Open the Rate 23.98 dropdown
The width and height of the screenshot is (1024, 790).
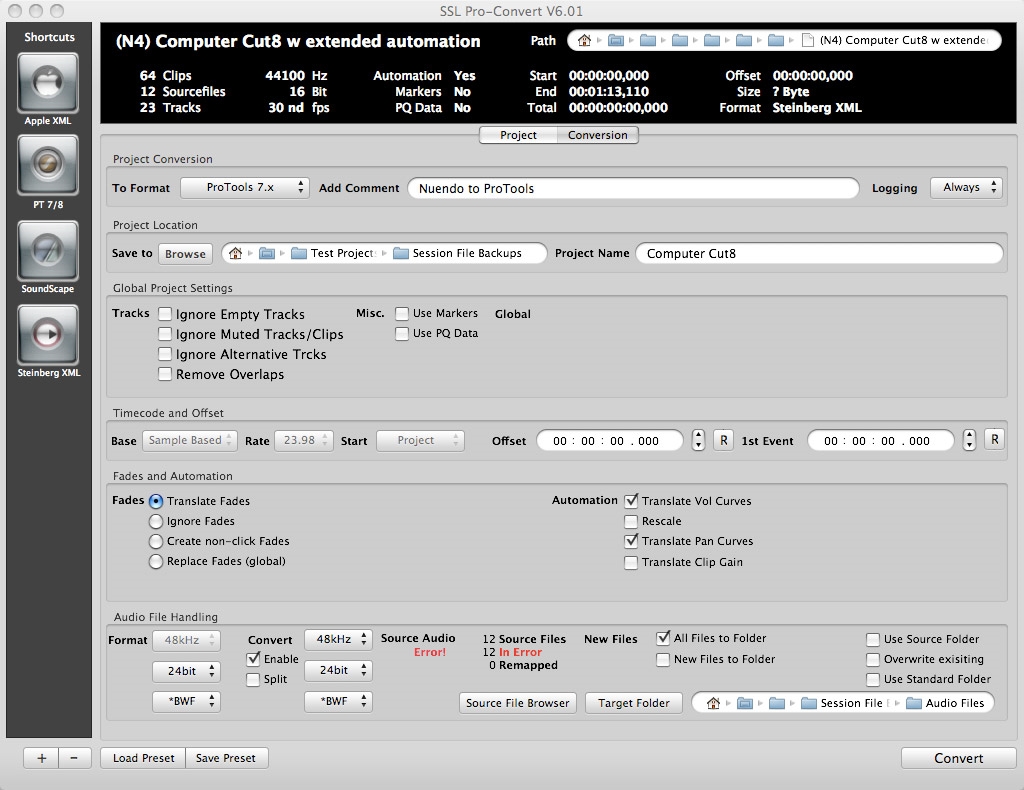tap(304, 441)
